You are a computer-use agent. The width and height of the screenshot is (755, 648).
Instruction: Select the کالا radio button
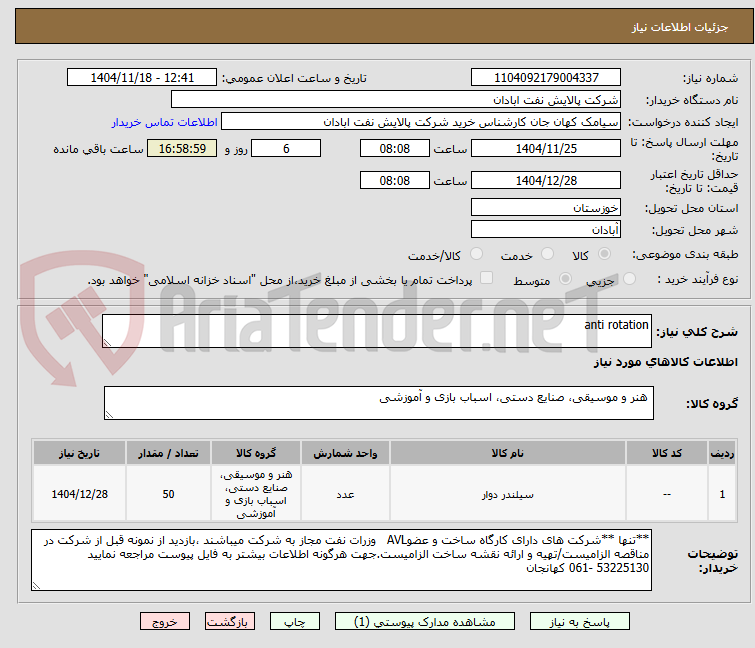[604, 254]
